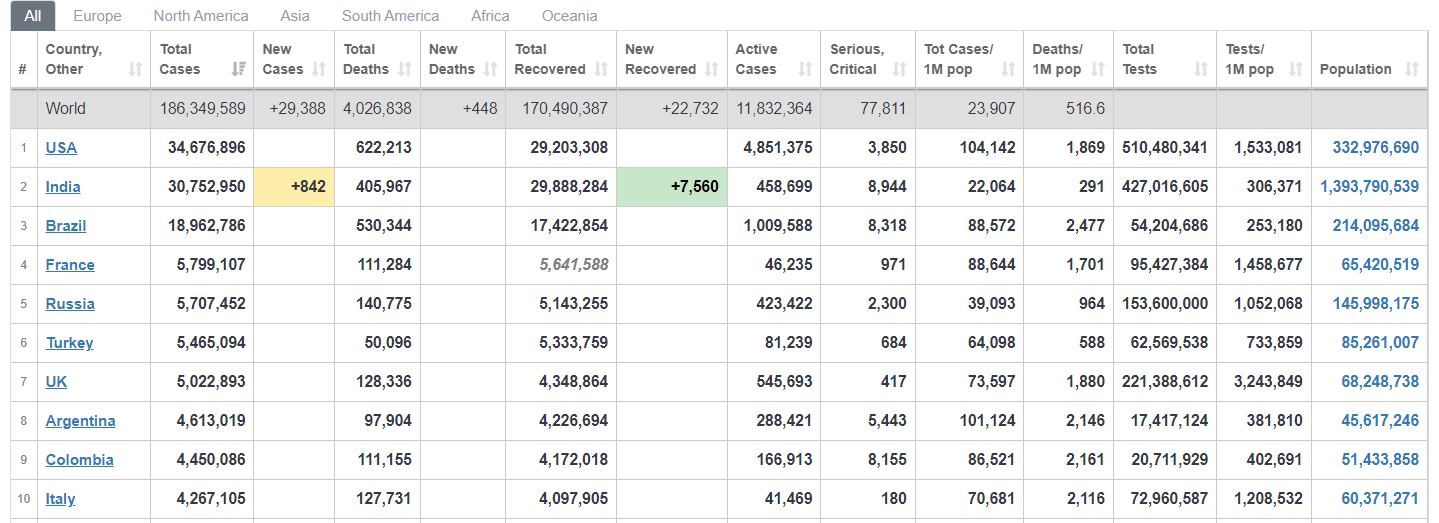This screenshot has height=523, width=1439.
Task: Click sort arrows beside New Cases header
Action: click(319, 69)
